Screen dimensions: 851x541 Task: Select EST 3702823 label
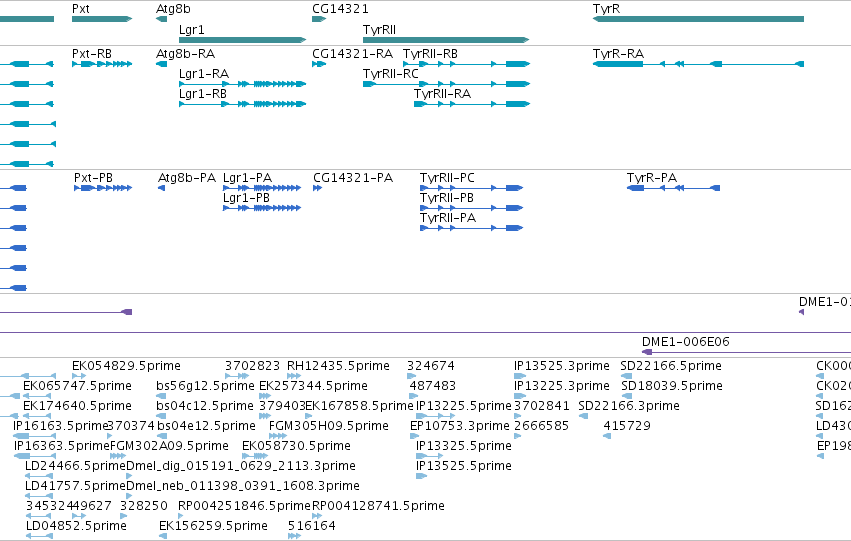tap(252, 366)
